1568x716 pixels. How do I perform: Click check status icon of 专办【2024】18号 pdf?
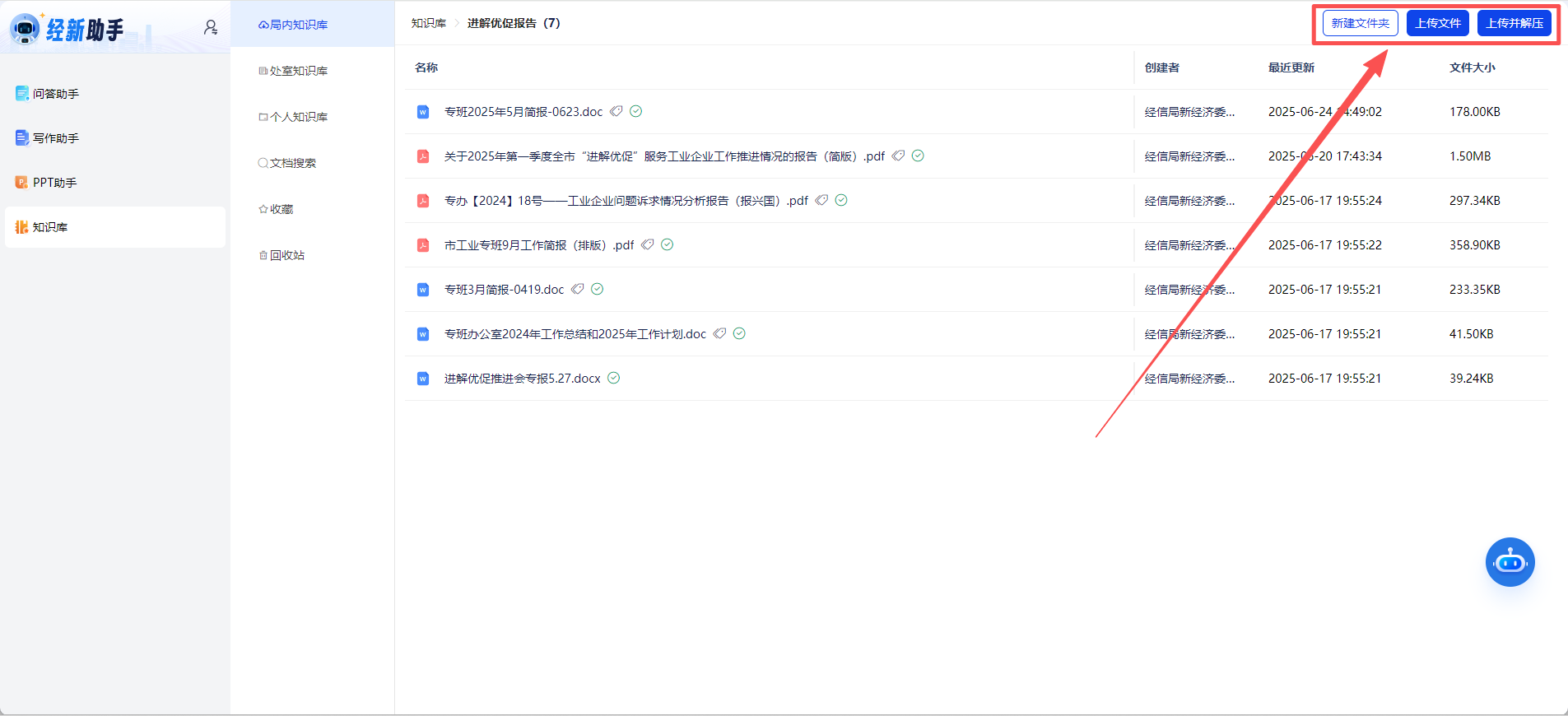point(841,200)
